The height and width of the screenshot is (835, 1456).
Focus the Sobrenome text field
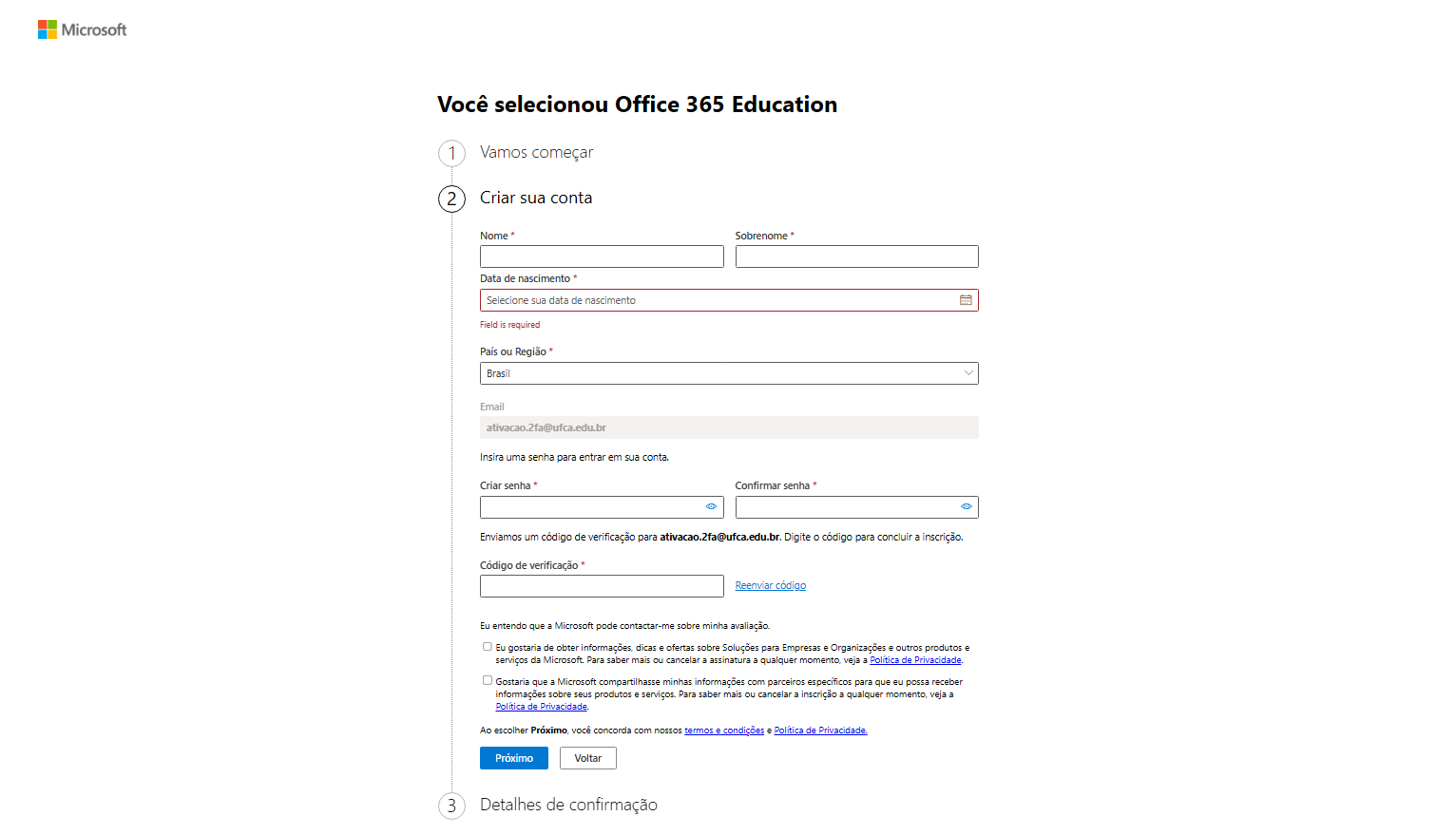[x=856, y=256]
